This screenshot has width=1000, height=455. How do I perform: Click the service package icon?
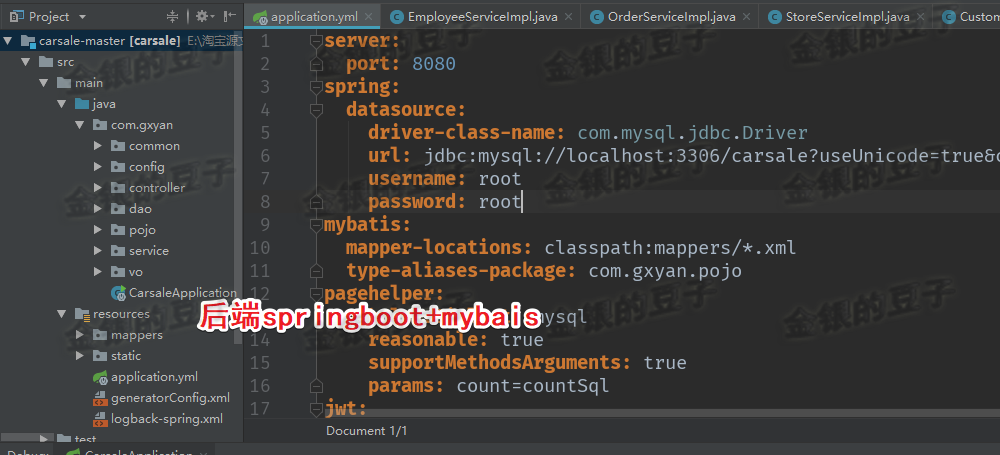(118, 251)
